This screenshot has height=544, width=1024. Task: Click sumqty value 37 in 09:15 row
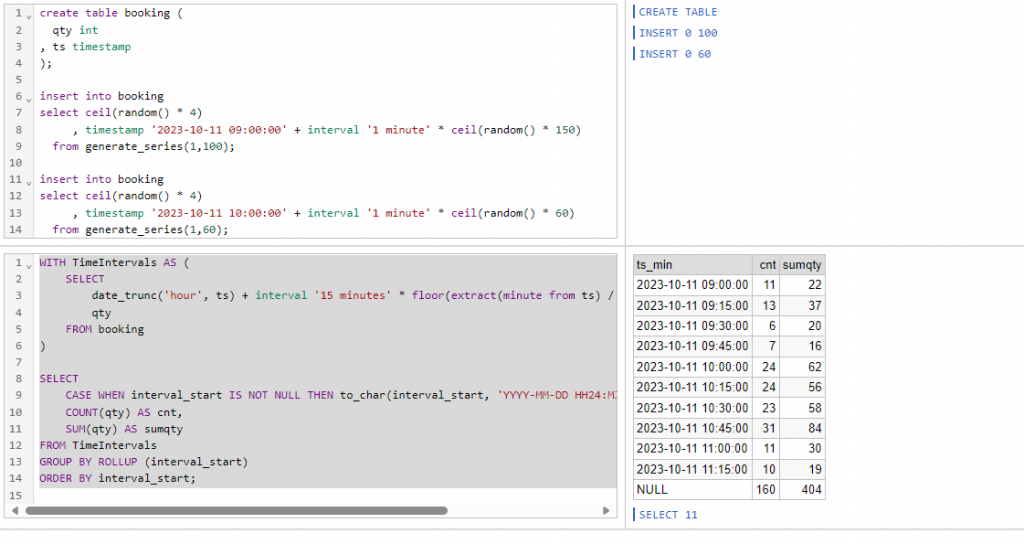[802, 306]
